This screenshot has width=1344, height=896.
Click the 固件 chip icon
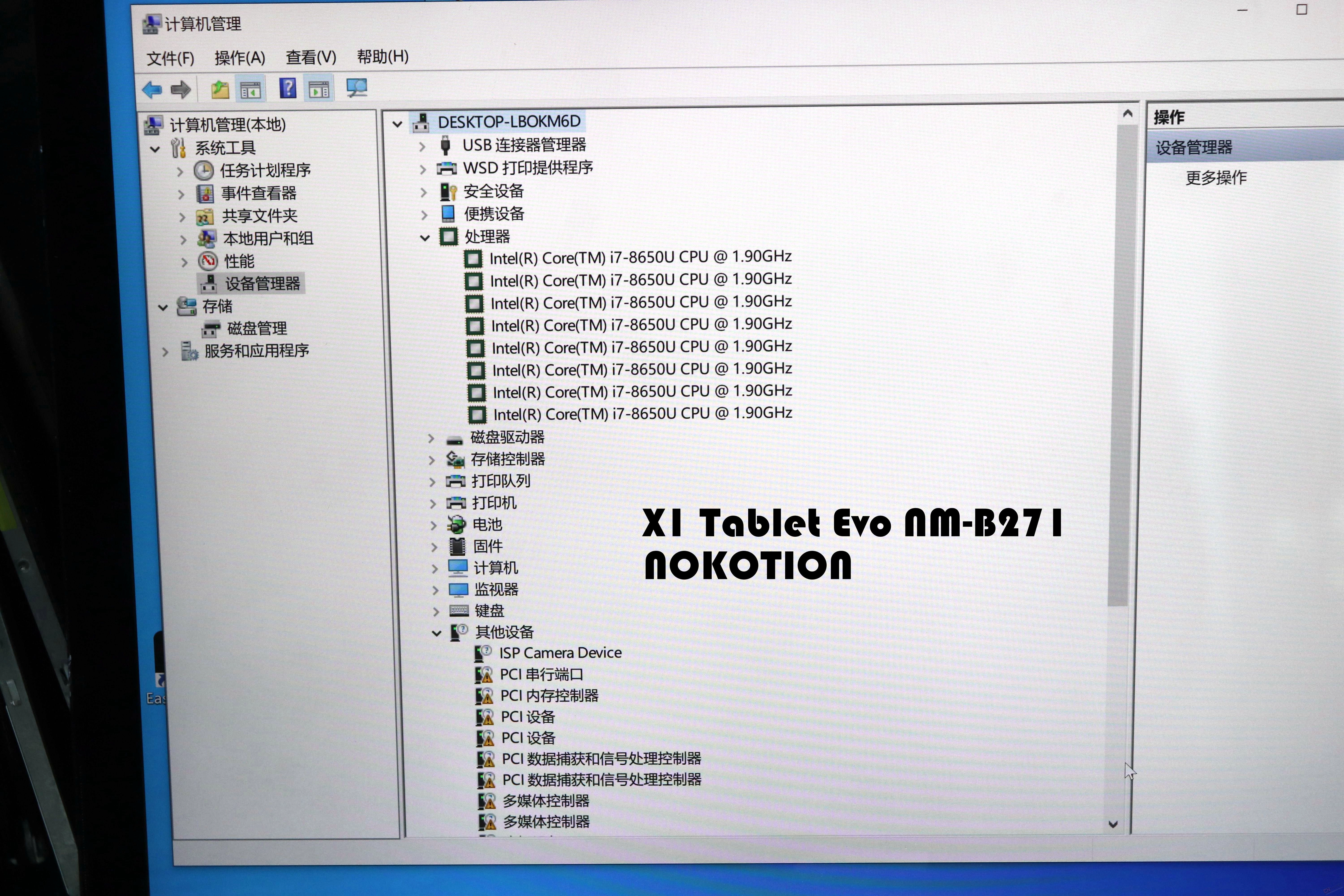(457, 546)
